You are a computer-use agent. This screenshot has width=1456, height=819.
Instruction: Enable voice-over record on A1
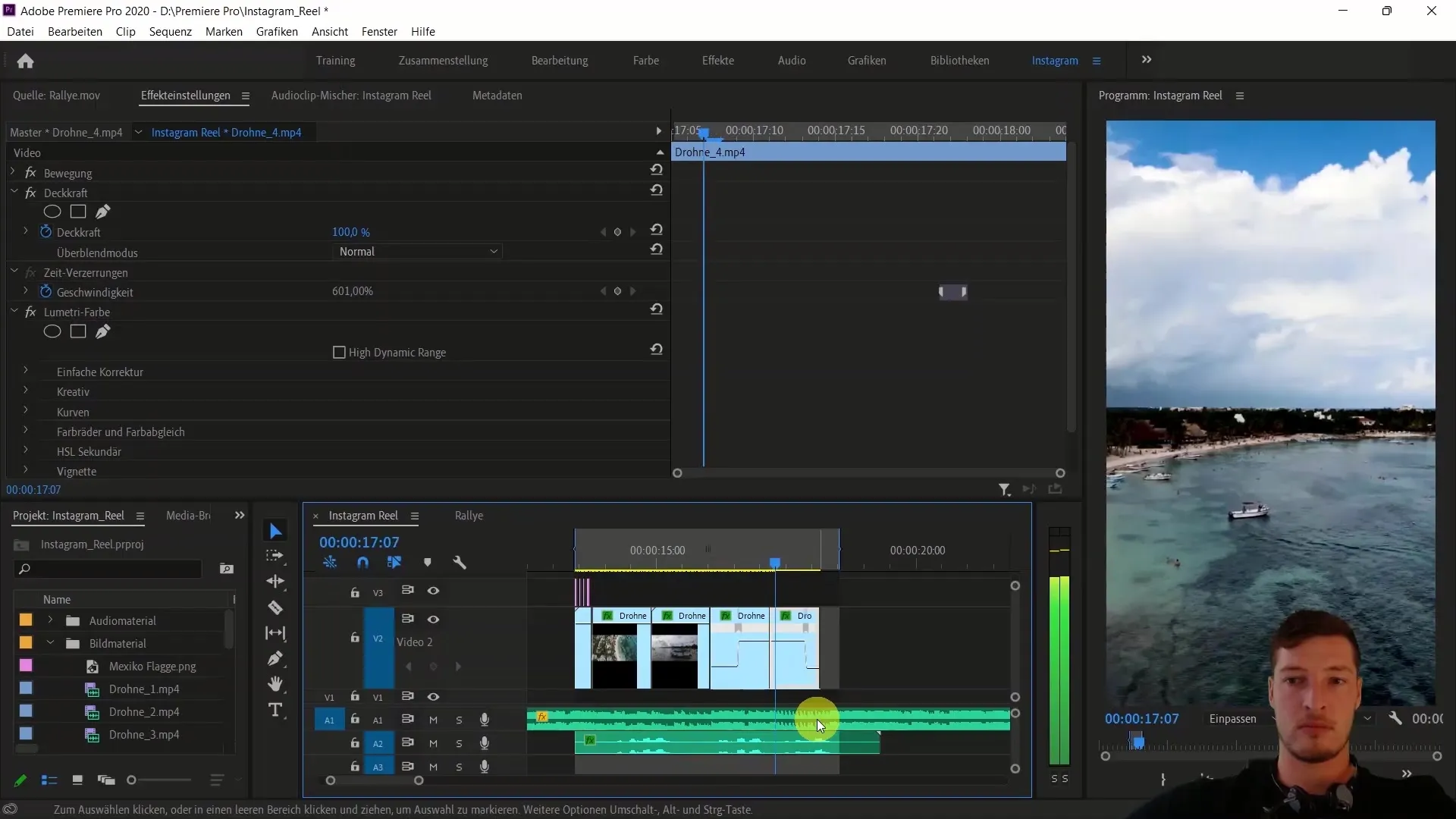coord(485,720)
